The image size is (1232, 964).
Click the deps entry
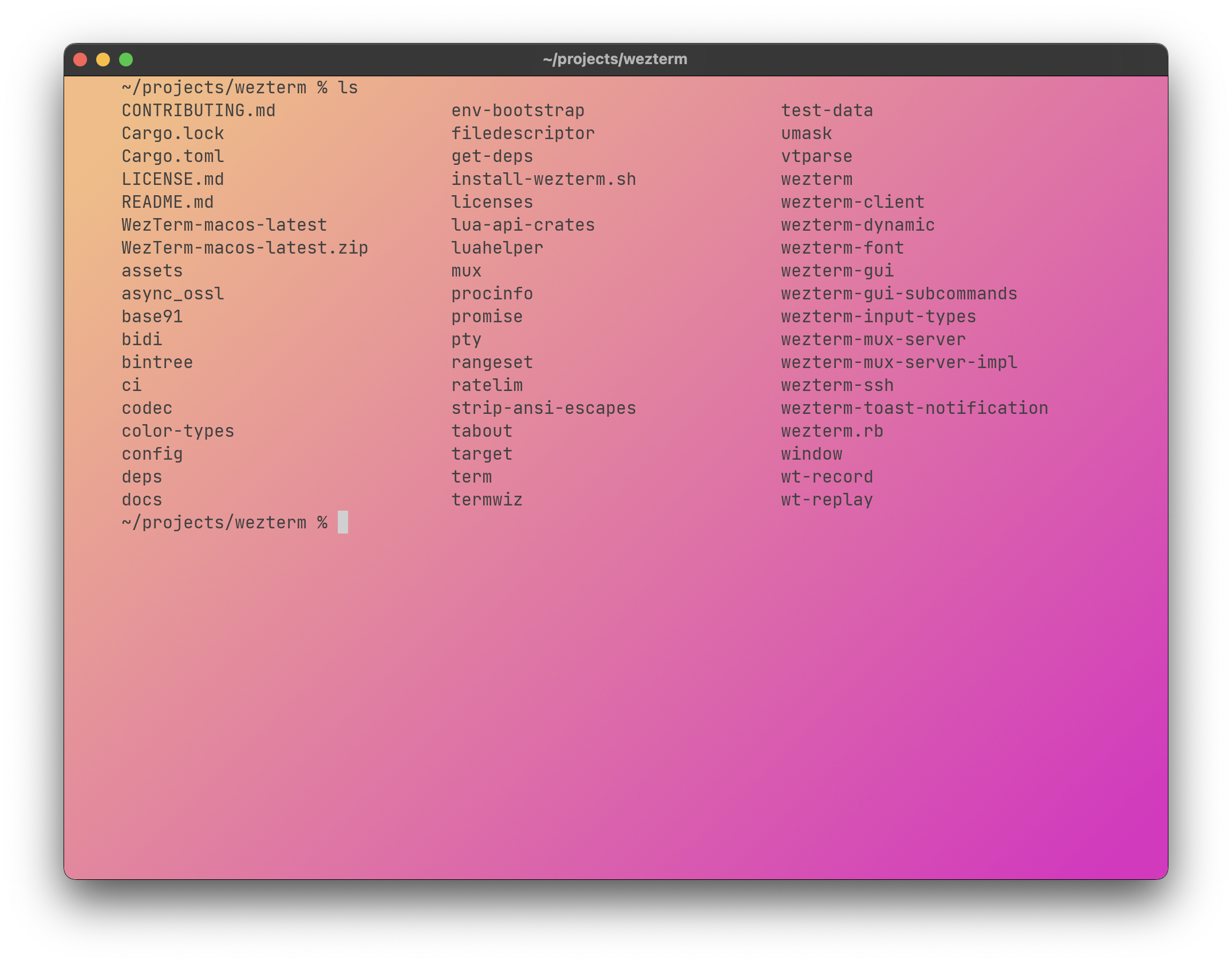tap(142, 477)
